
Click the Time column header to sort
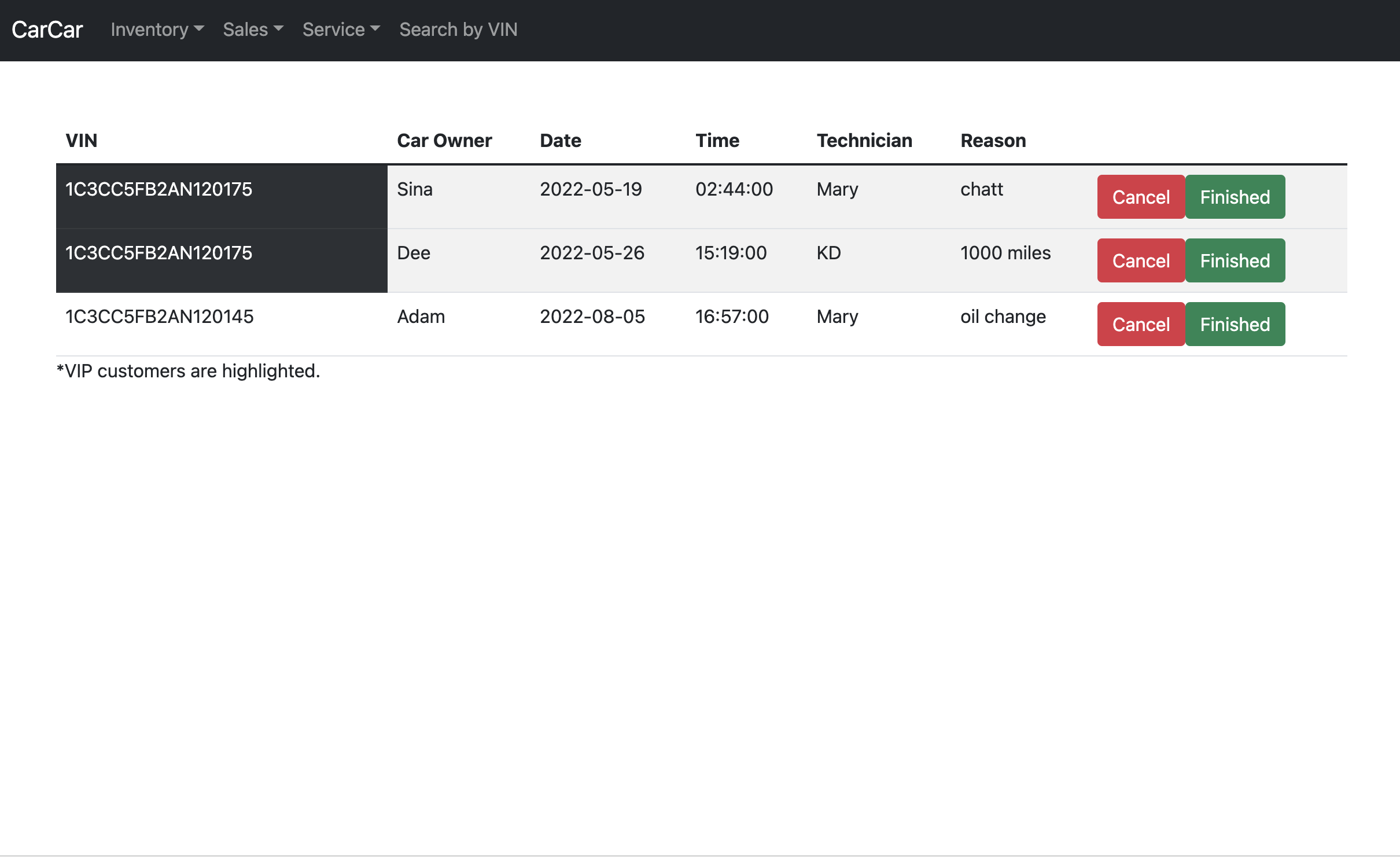[718, 140]
